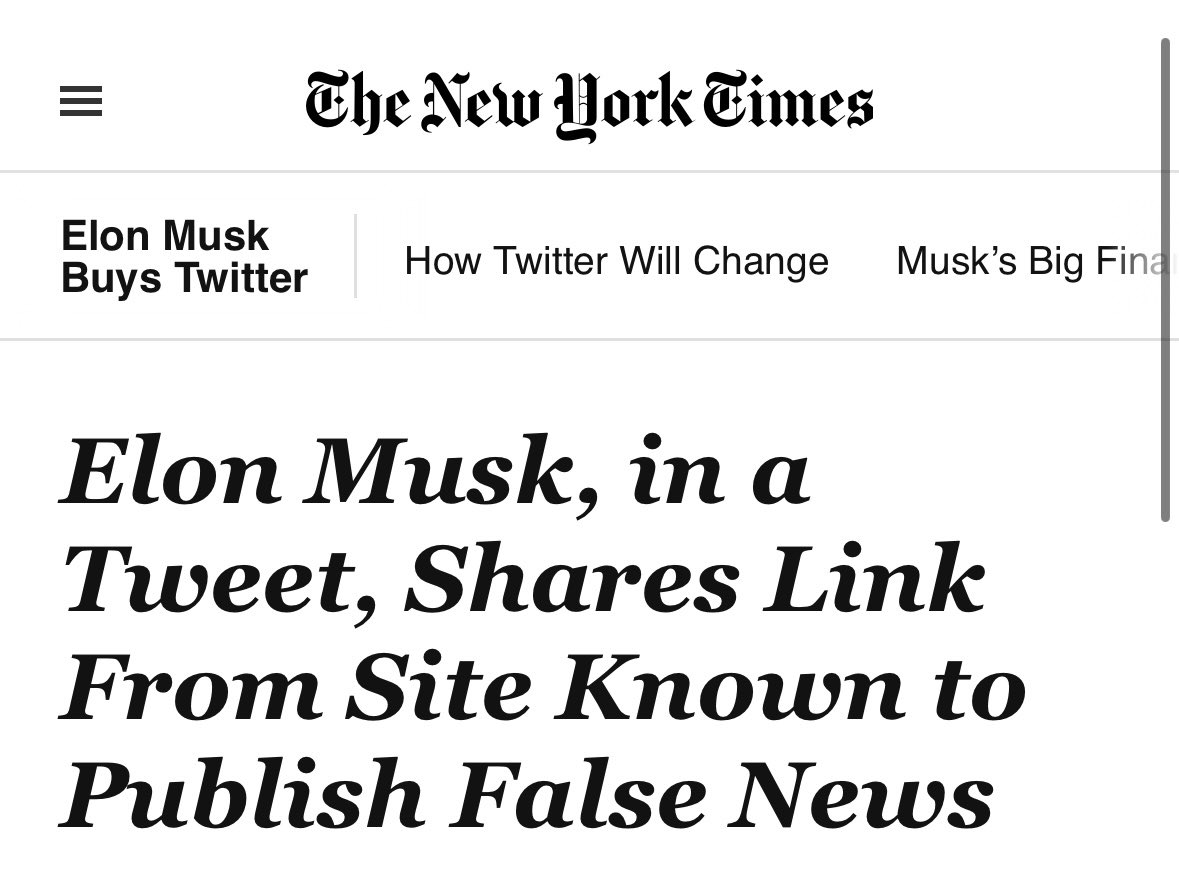
Task: Click the headline line "Publish False News"
Action: pyautogui.click(x=527, y=796)
